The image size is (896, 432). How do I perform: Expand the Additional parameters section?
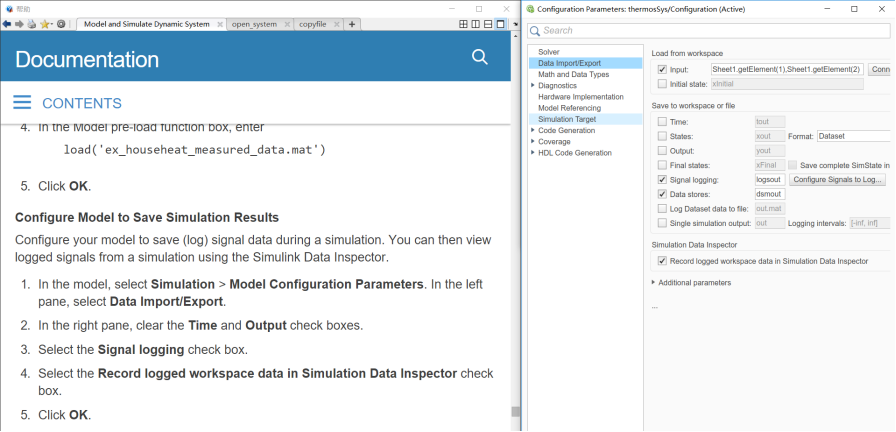point(654,283)
